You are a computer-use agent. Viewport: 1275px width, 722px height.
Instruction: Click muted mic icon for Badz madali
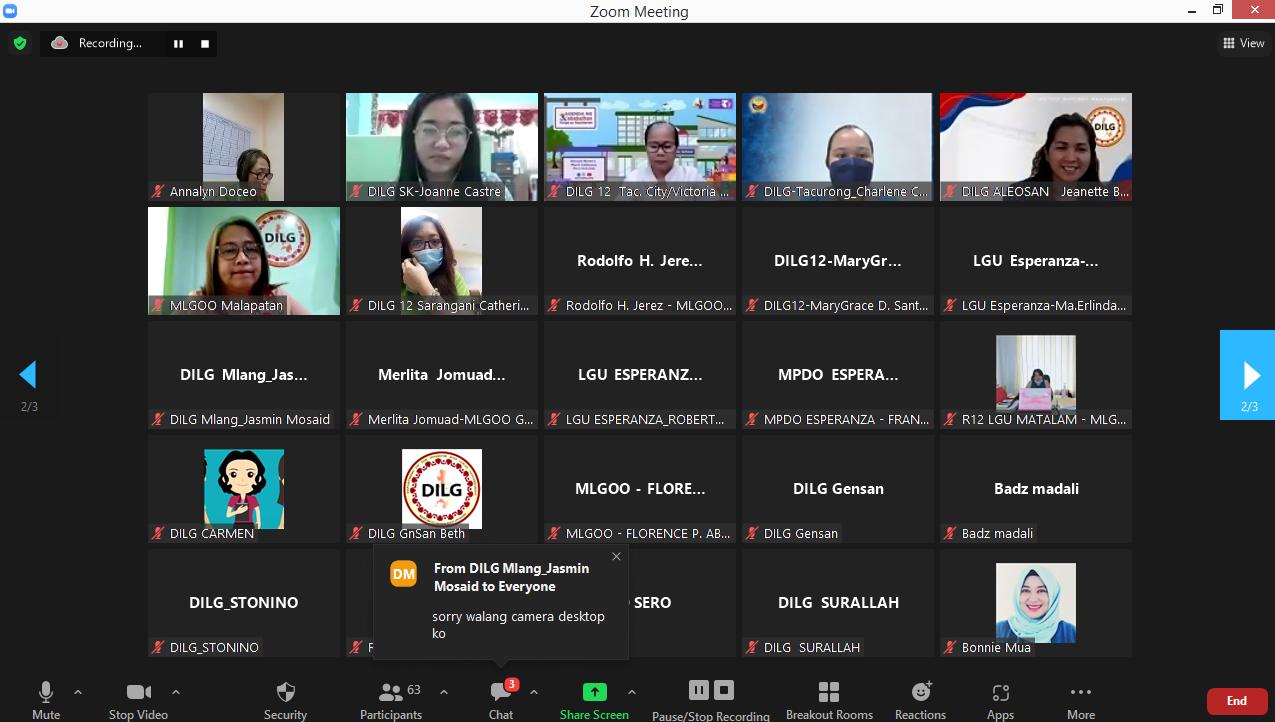(x=950, y=533)
